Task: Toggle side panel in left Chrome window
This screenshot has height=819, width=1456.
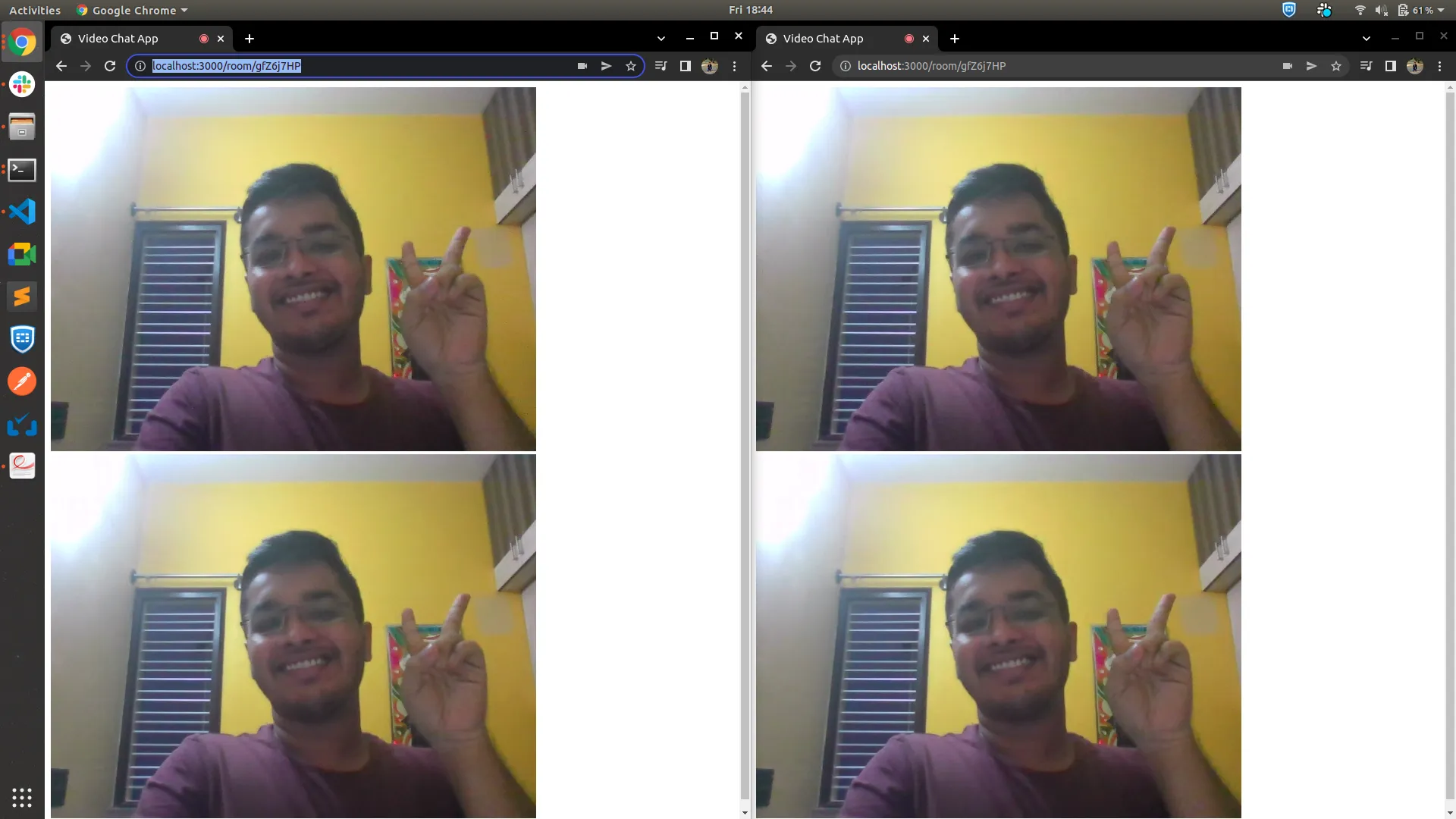Action: tap(686, 66)
